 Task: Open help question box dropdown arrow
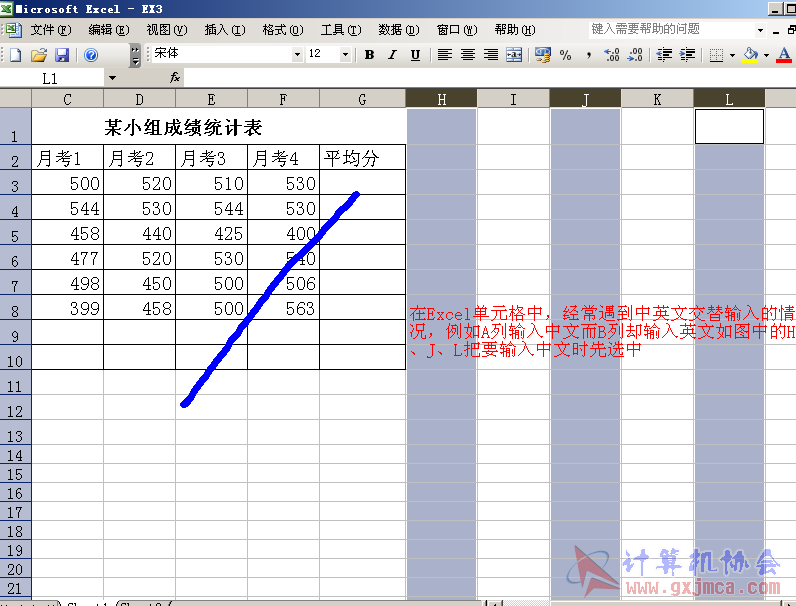(x=760, y=30)
